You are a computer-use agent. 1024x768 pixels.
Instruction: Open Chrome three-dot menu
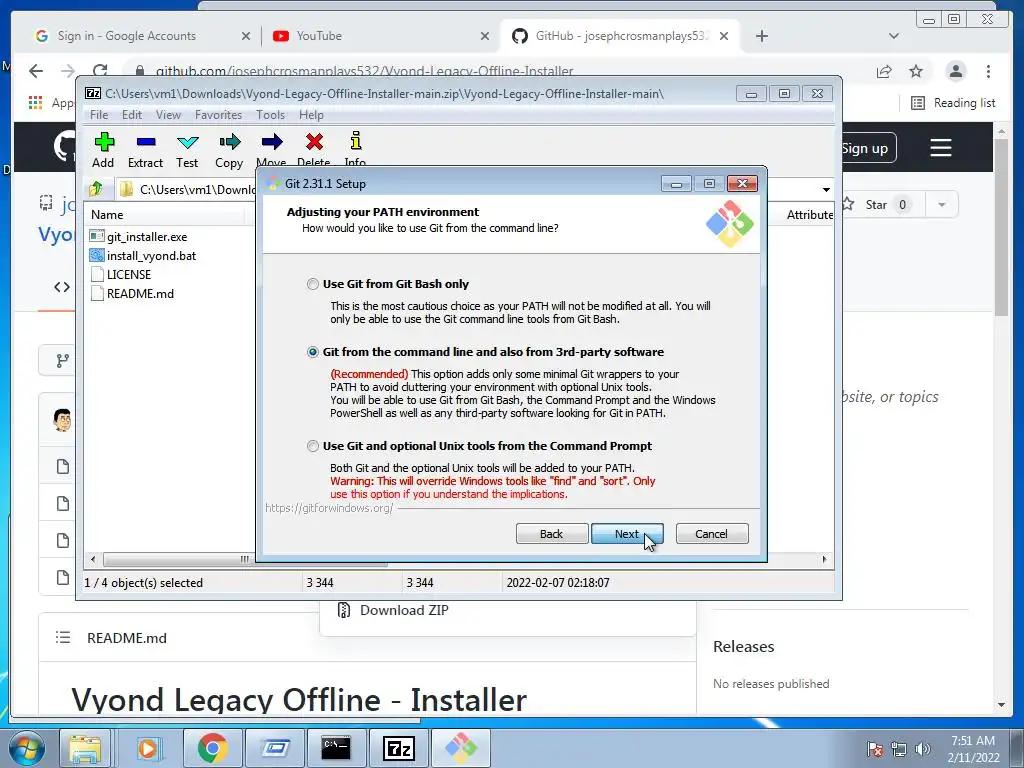tap(988, 71)
